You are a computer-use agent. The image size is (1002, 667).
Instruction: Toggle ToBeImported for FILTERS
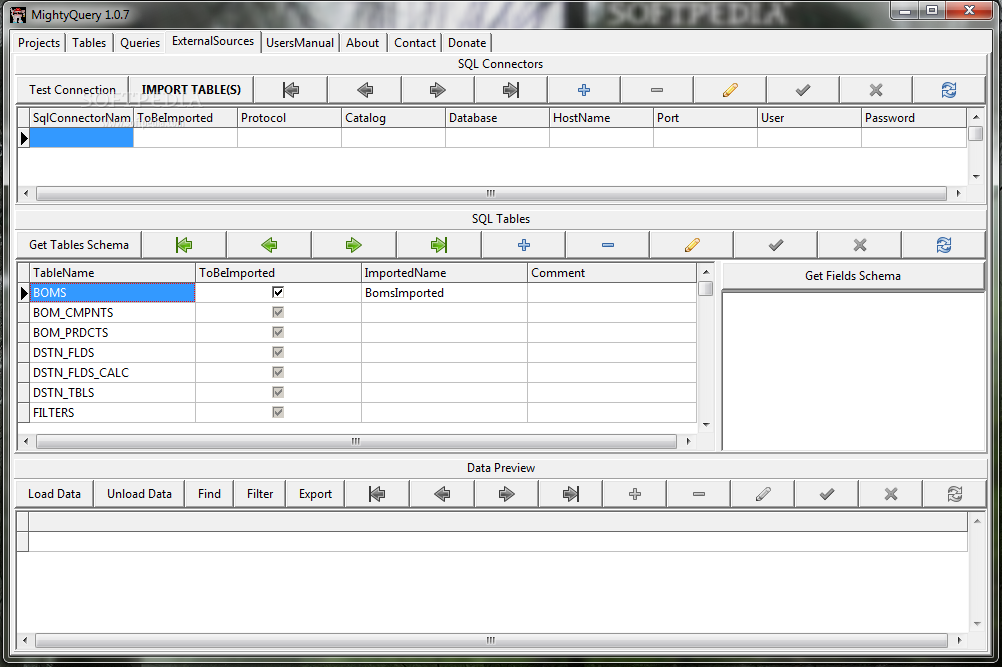tap(278, 412)
